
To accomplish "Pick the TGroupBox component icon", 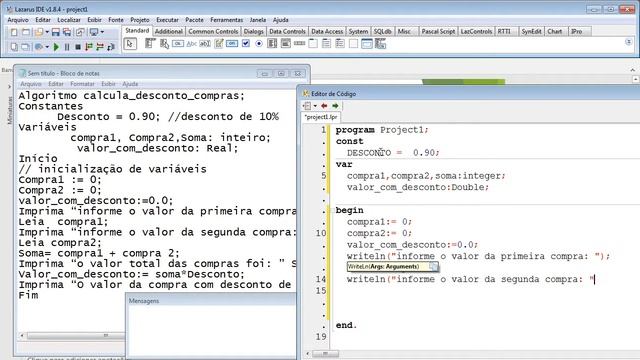I will [313, 43].
